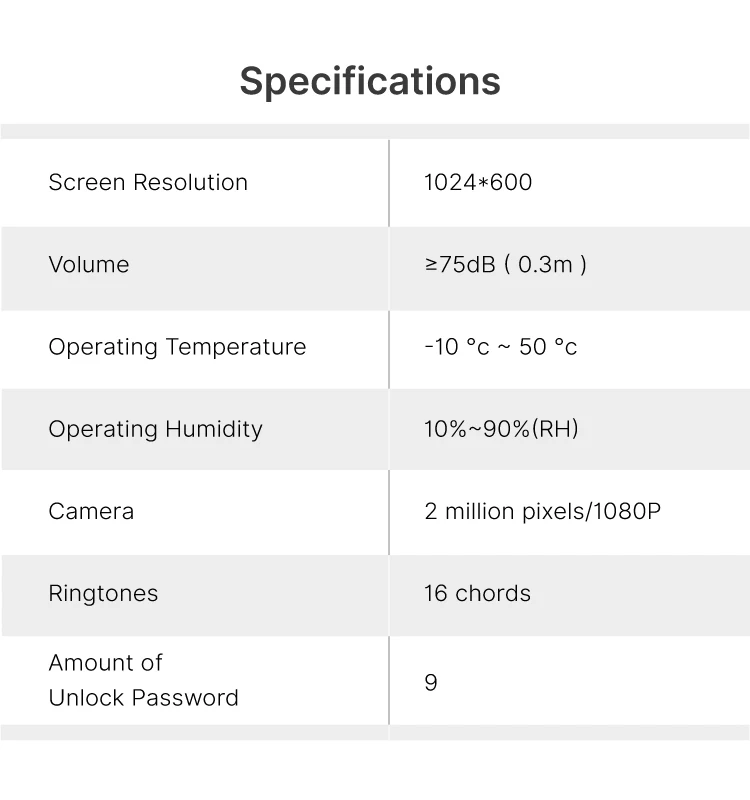Screen dimensions: 750x800
Task: Click the unlock password value 9
Action: pyautogui.click(x=431, y=682)
